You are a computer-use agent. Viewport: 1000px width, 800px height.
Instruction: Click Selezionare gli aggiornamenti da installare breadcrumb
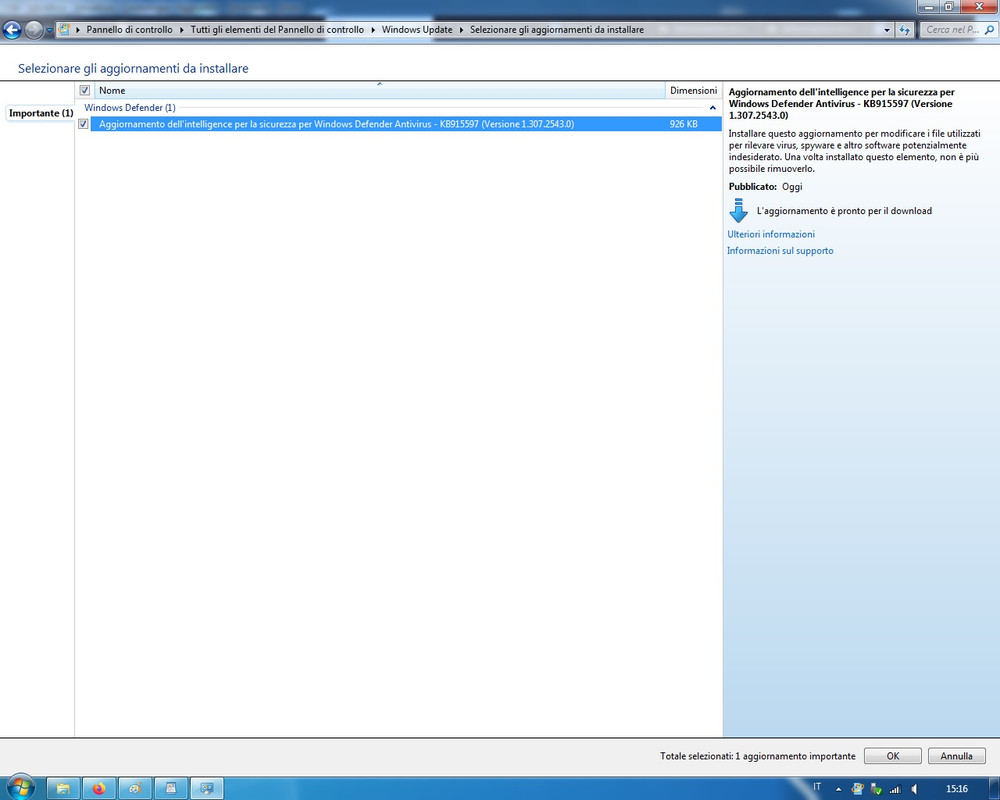point(557,30)
